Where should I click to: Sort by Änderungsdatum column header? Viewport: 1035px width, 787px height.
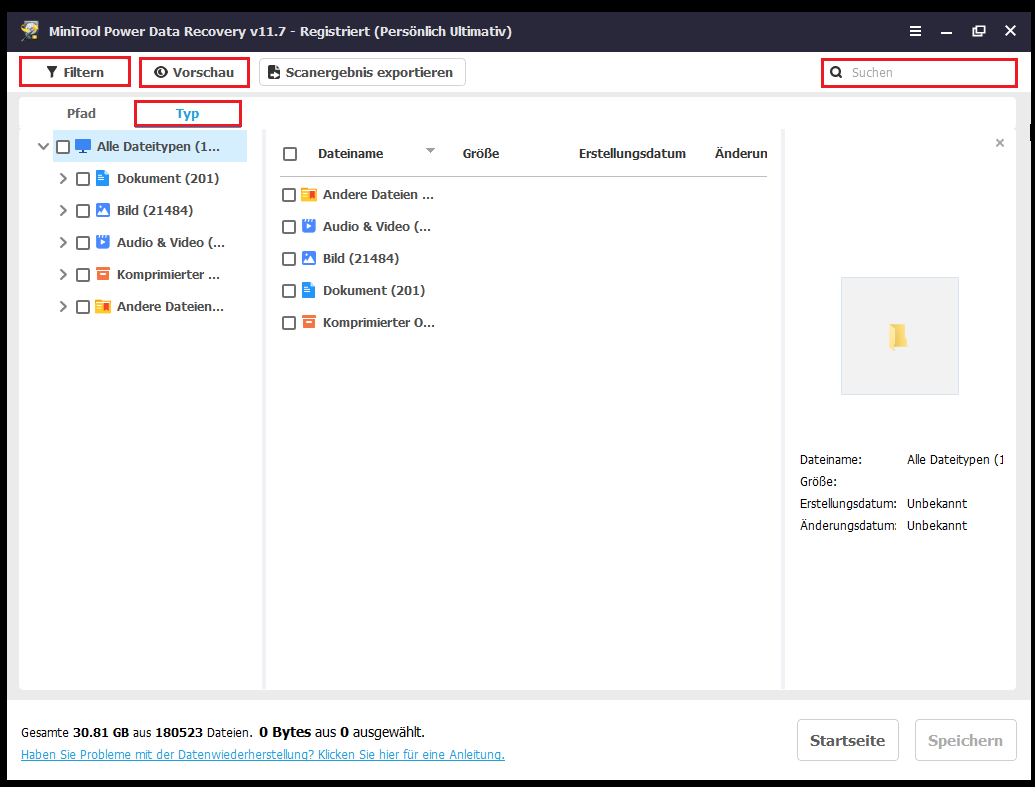pos(741,153)
